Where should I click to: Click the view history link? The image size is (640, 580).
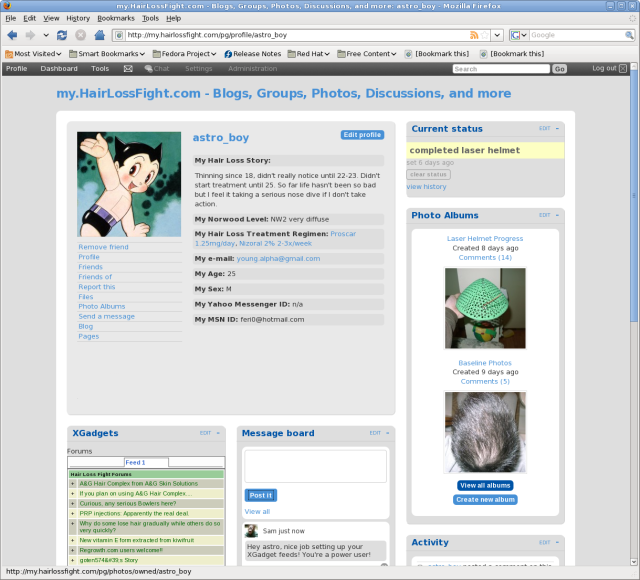427,187
